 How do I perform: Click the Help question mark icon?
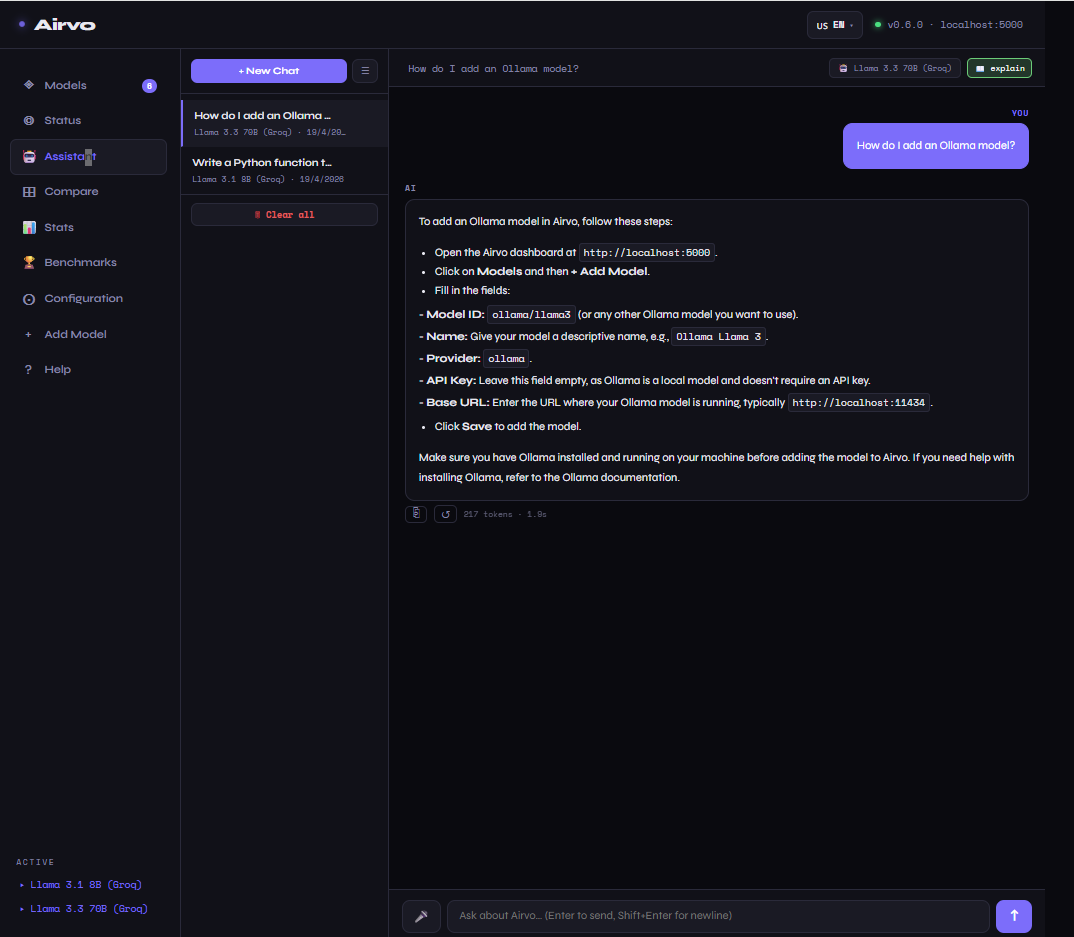[x=28, y=370]
